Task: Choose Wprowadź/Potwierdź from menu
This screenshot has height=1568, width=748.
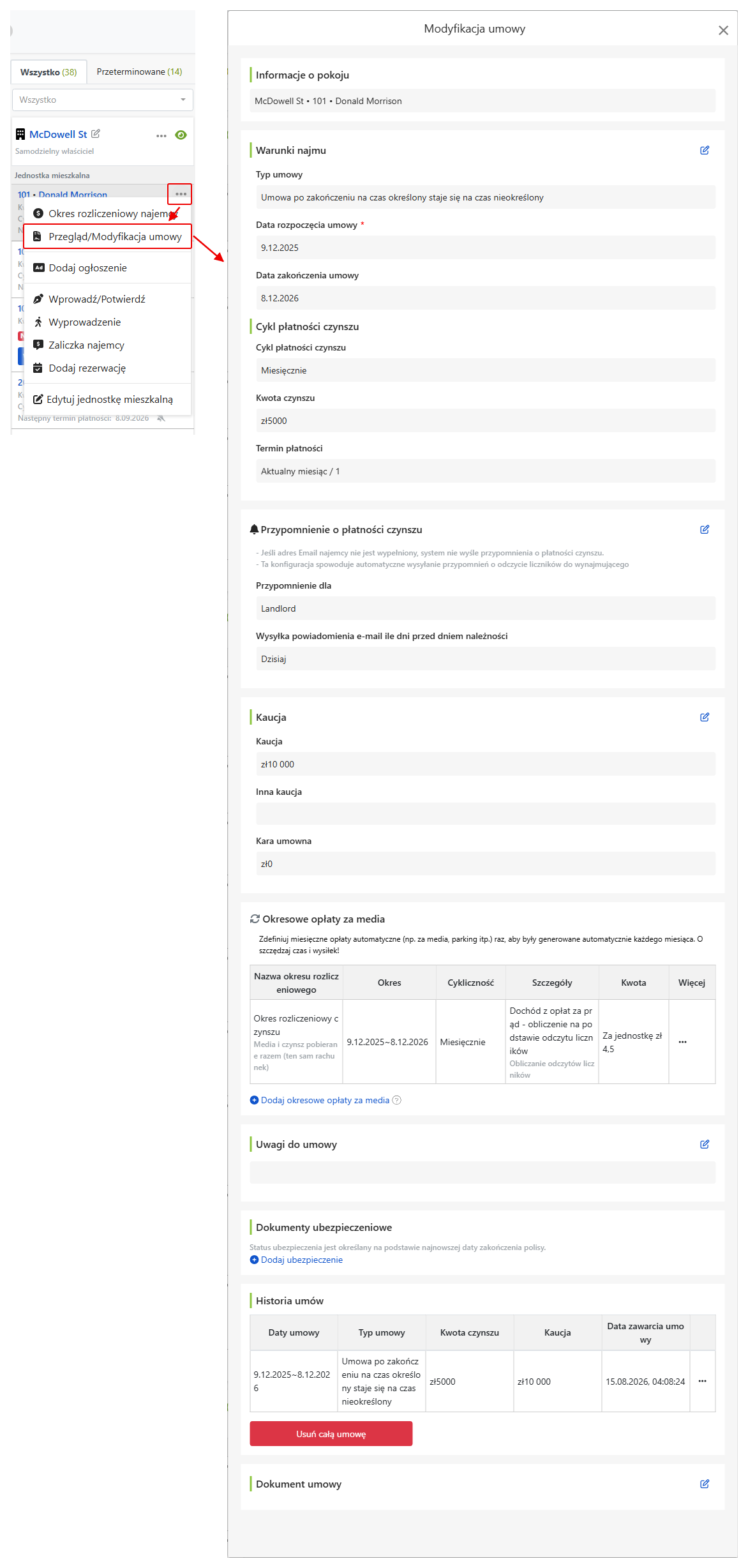Action: tap(107, 299)
